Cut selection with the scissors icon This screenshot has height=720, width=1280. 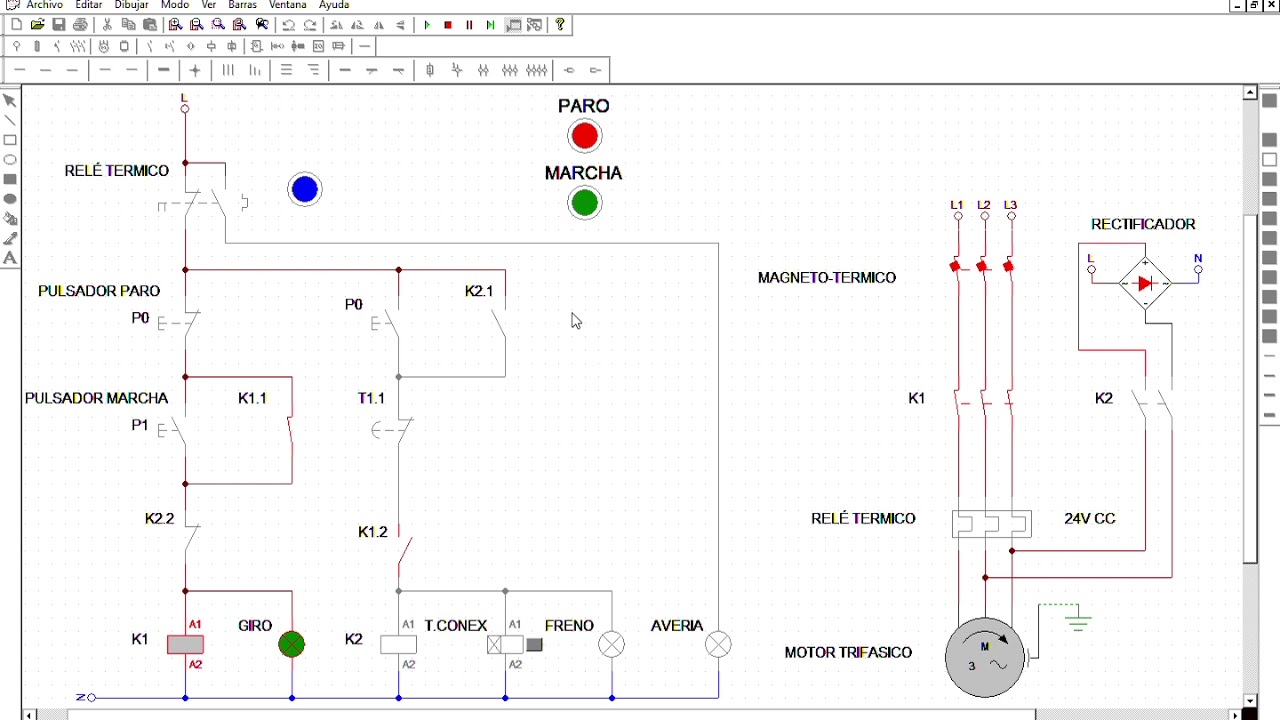(x=108, y=24)
